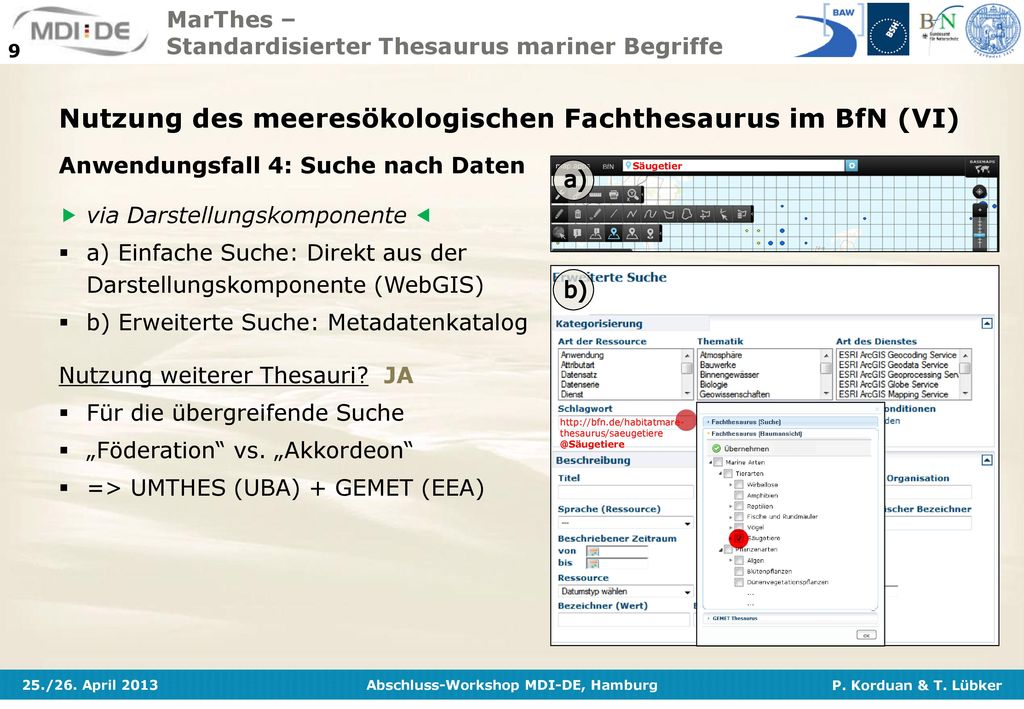This screenshot has width=1024, height=709.
Task: Select the pencil edit tool
Action: 560,213
